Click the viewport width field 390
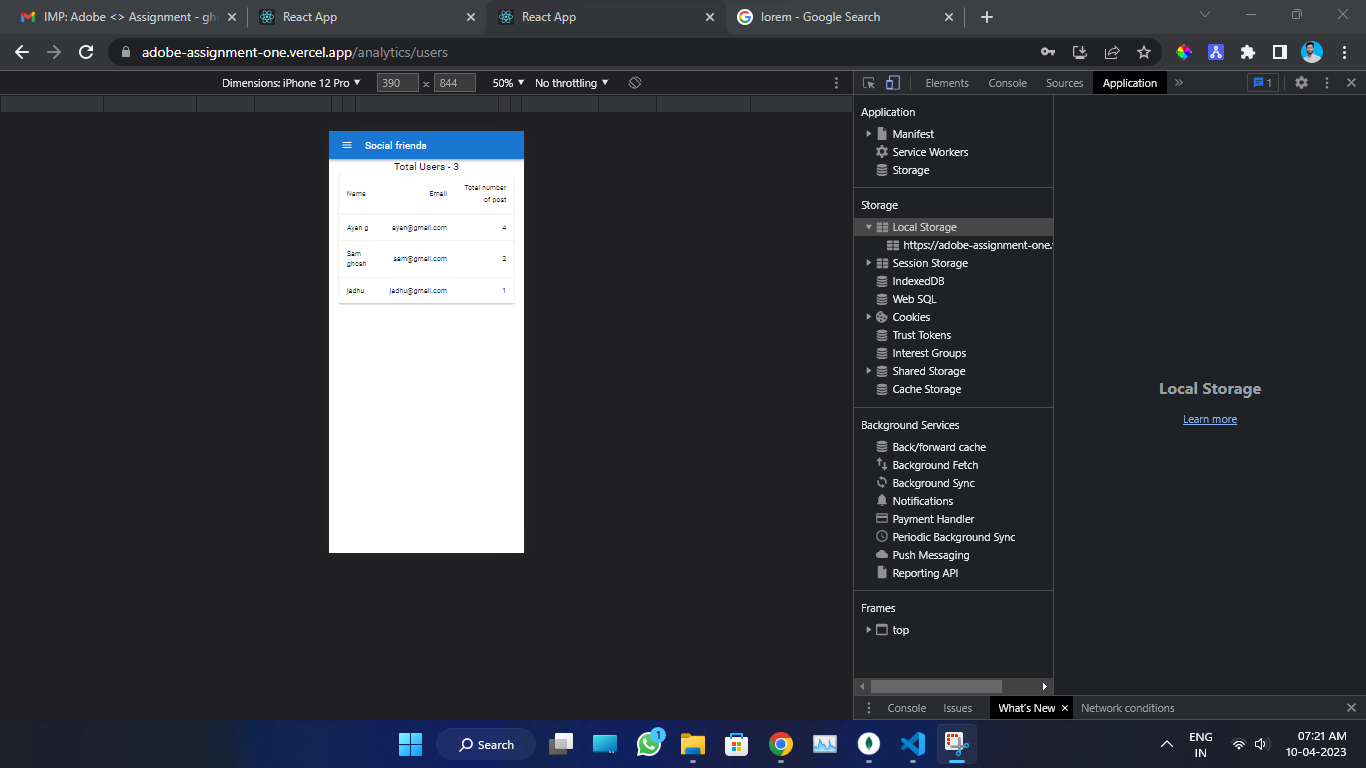The image size is (1366, 768). point(397,83)
